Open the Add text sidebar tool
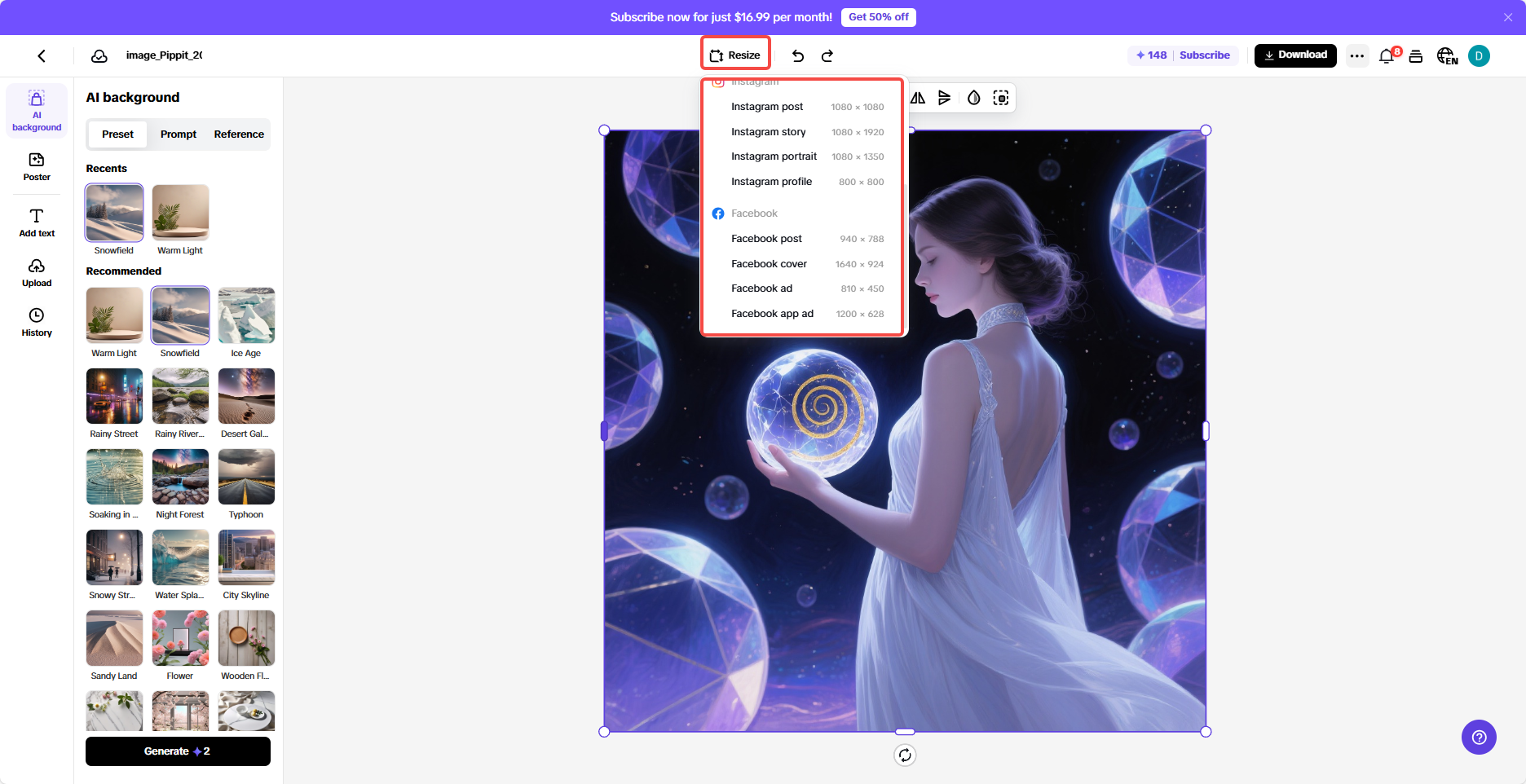This screenshot has height=784, width=1526. point(37,223)
